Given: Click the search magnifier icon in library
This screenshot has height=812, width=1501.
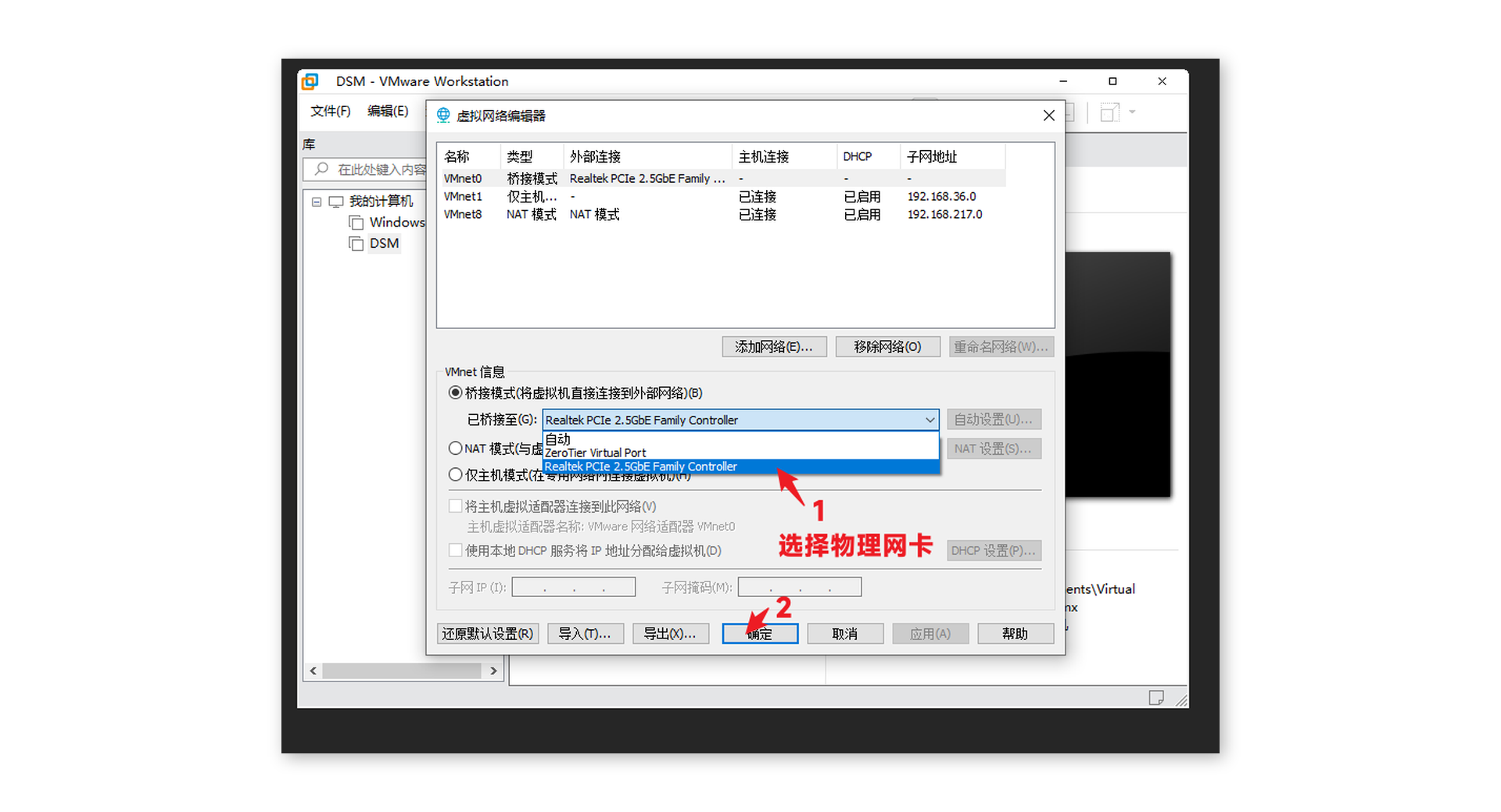Looking at the screenshot, I should pos(321,169).
